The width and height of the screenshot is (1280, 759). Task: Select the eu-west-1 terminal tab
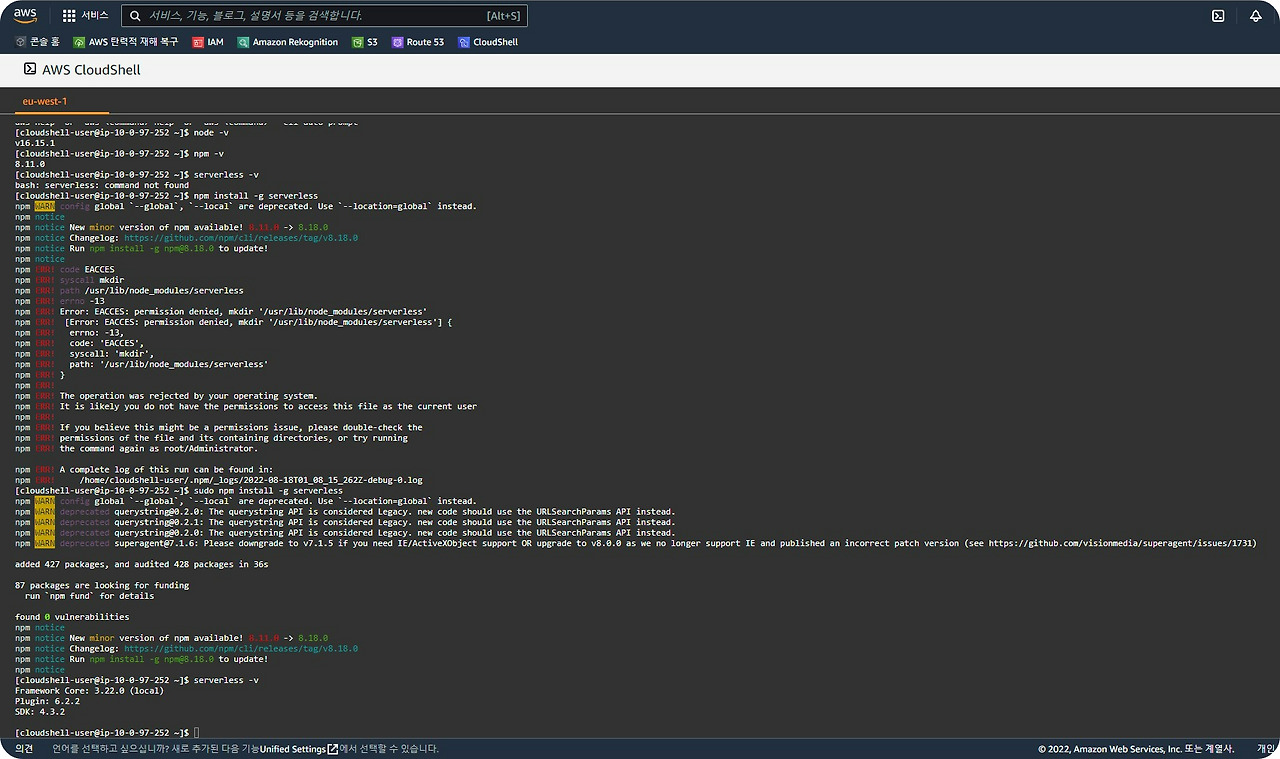point(45,101)
